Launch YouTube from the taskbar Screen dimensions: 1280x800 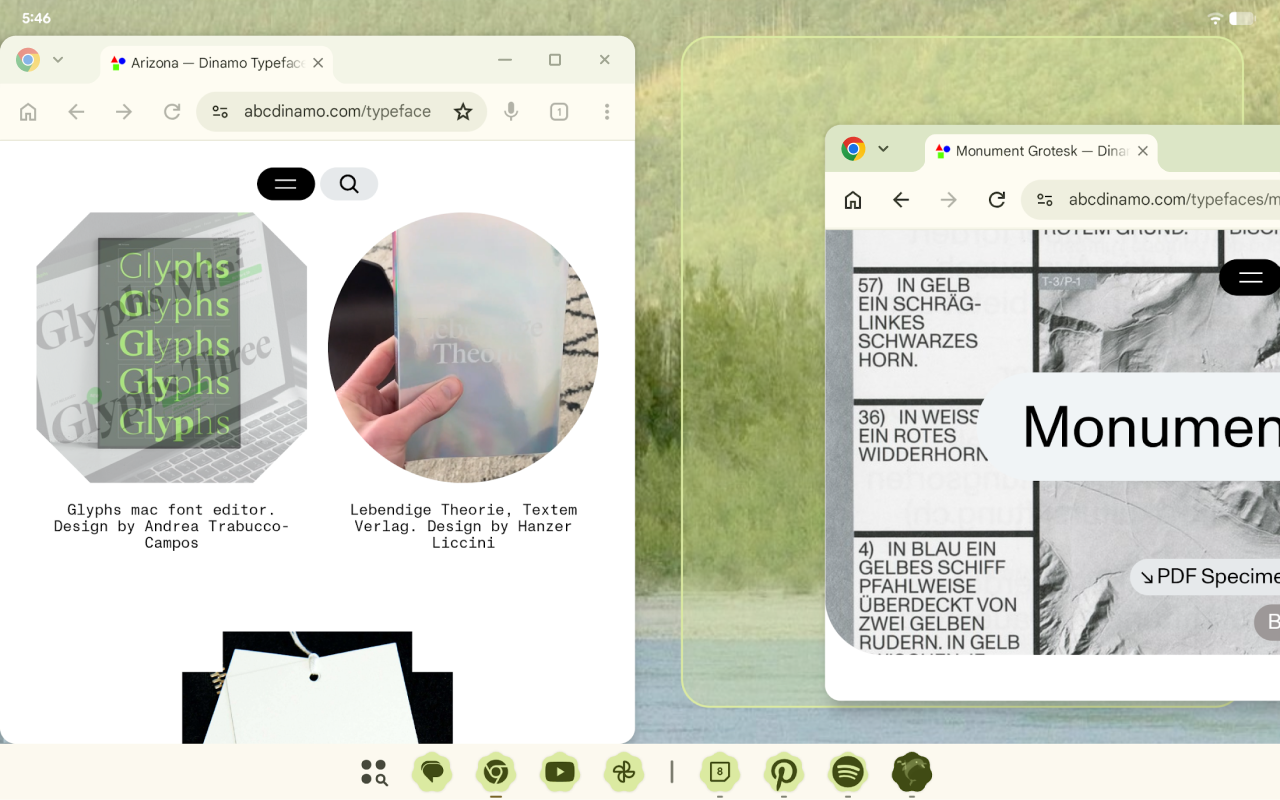tap(560, 772)
